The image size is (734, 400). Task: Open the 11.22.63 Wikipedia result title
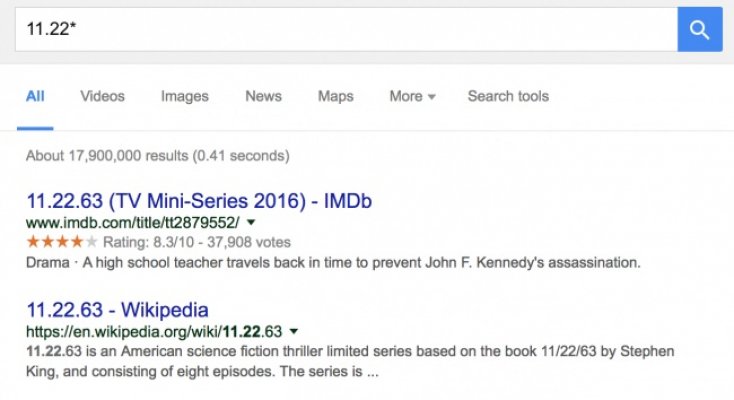(117, 309)
